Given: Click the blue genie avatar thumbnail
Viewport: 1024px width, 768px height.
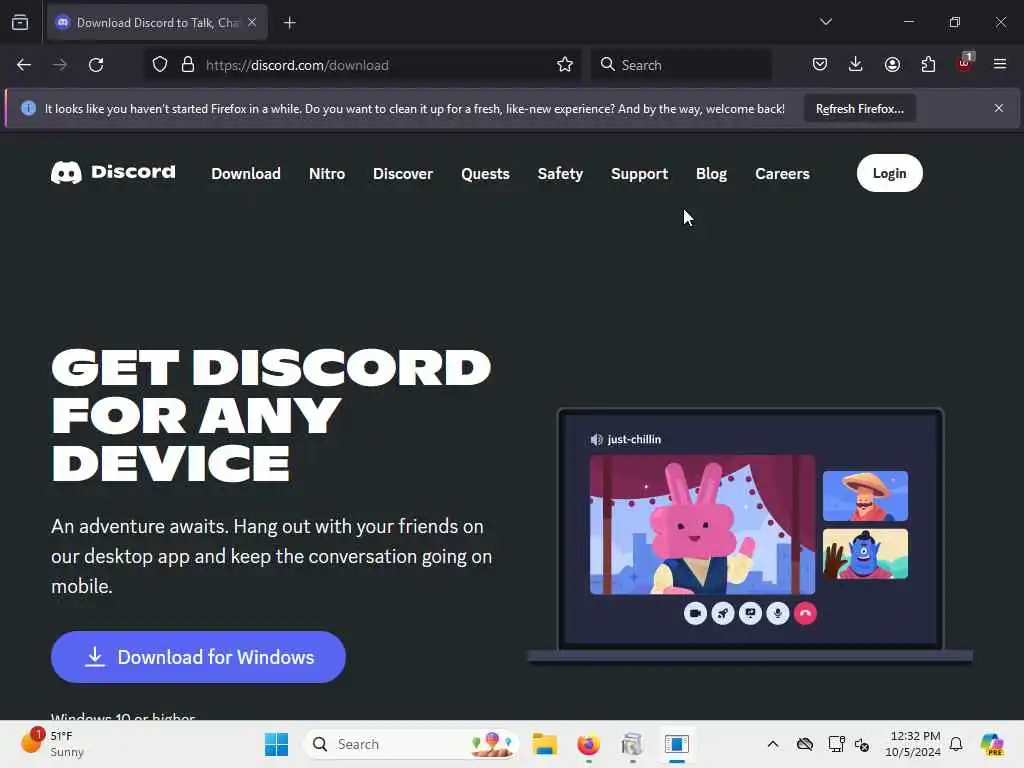Looking at the screenshot, I should tap(865, 554).
